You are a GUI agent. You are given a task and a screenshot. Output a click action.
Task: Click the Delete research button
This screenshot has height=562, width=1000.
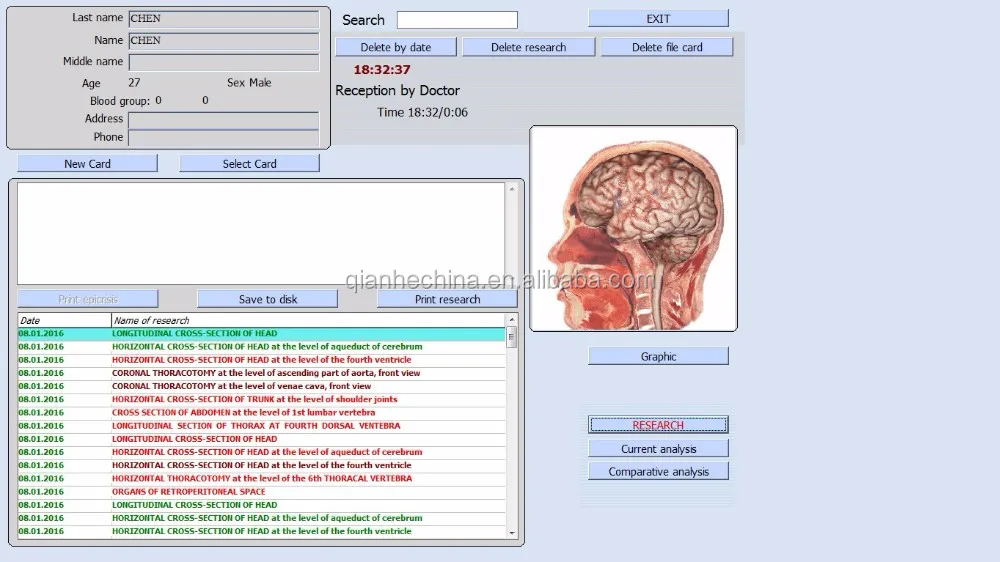coord(528,47)
